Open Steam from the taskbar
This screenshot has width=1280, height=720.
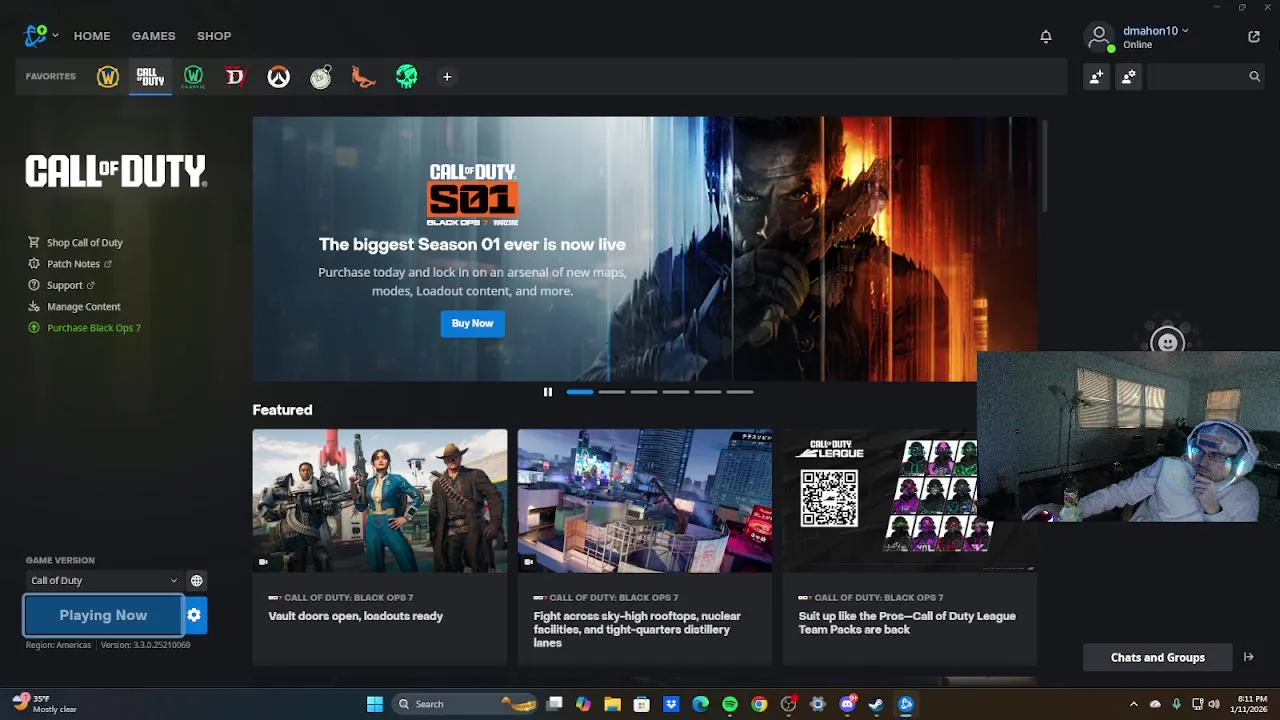tap(876, 704)
